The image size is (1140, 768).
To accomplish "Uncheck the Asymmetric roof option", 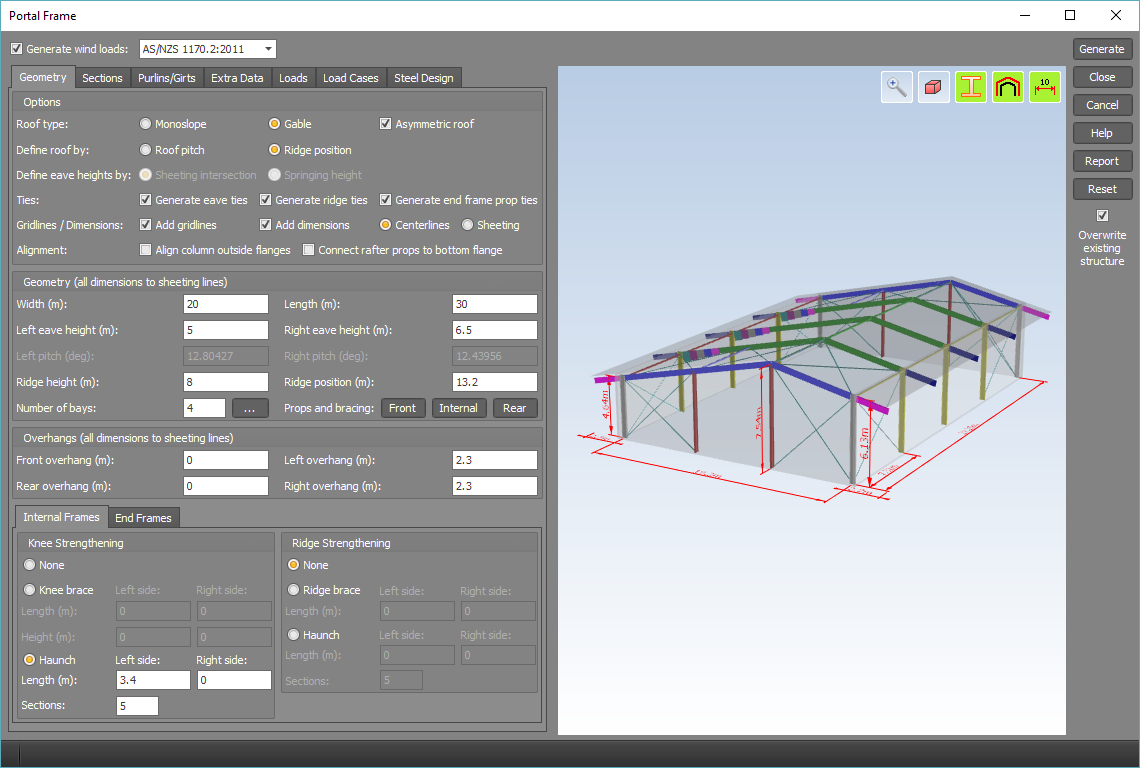I will pyautogui.click(x=386, y=124).
